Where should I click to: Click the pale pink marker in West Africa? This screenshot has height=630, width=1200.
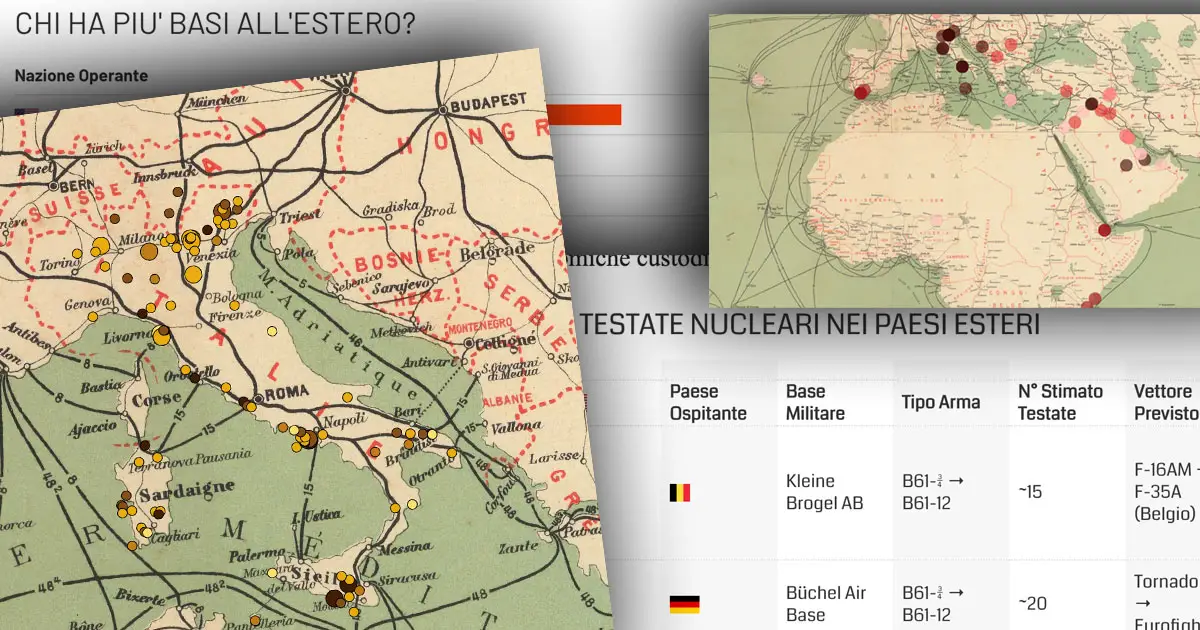tap(938, 220)
